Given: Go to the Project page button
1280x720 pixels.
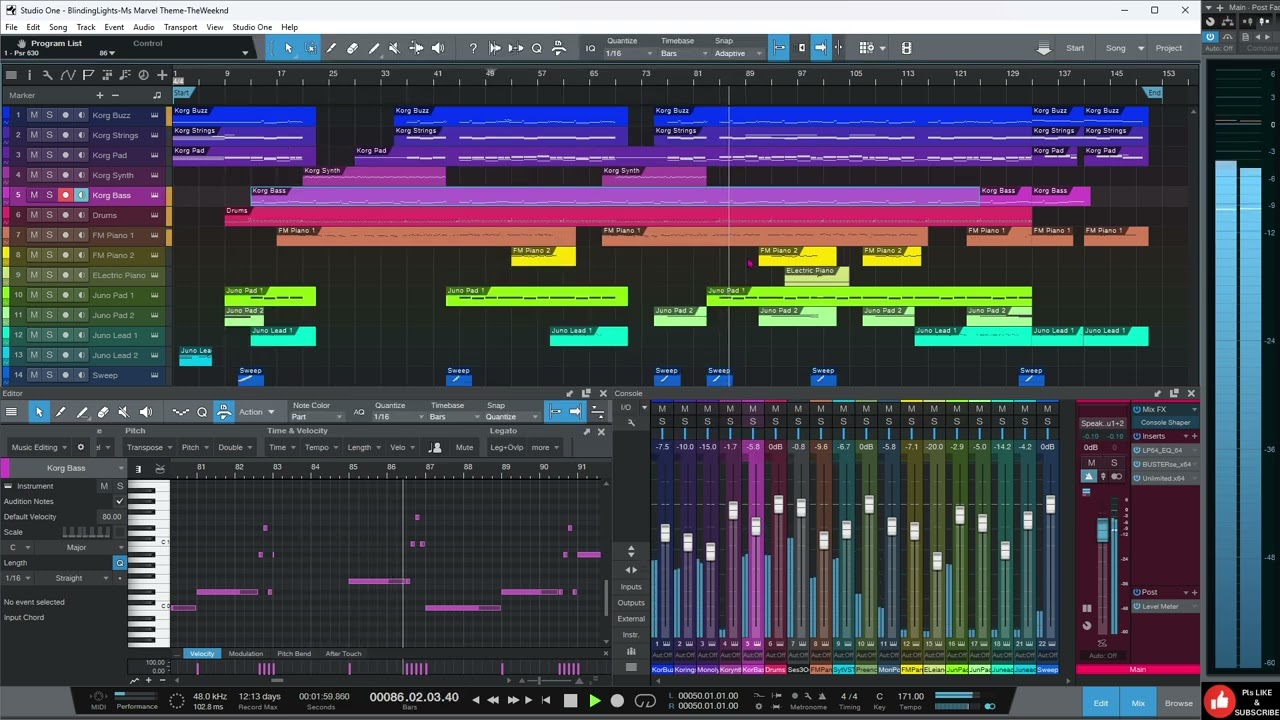Looking at the screenshot, I should click(1169, 48).
